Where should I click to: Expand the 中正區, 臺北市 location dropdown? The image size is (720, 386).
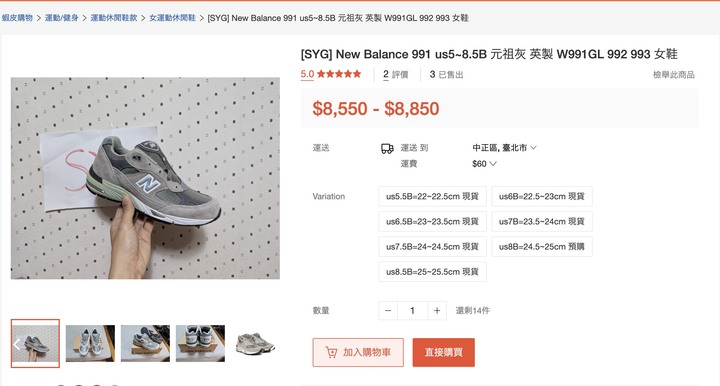tap(504, 148)
